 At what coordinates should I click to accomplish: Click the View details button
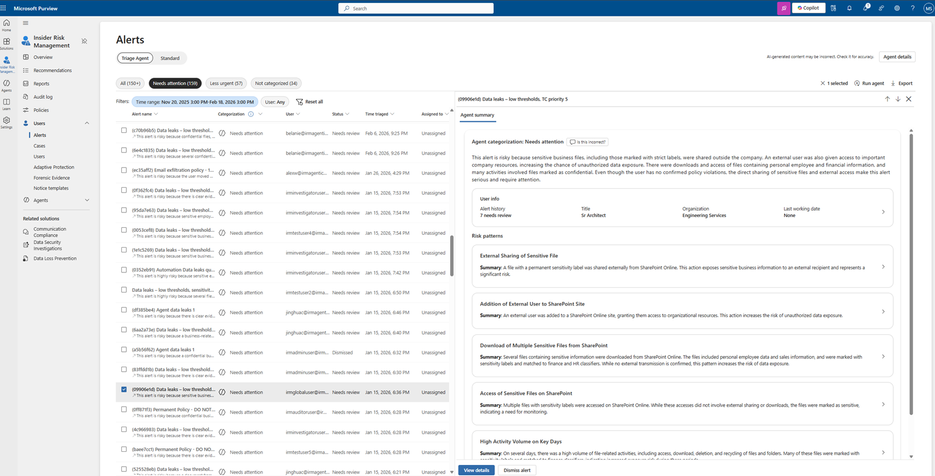tap(476, 470)
